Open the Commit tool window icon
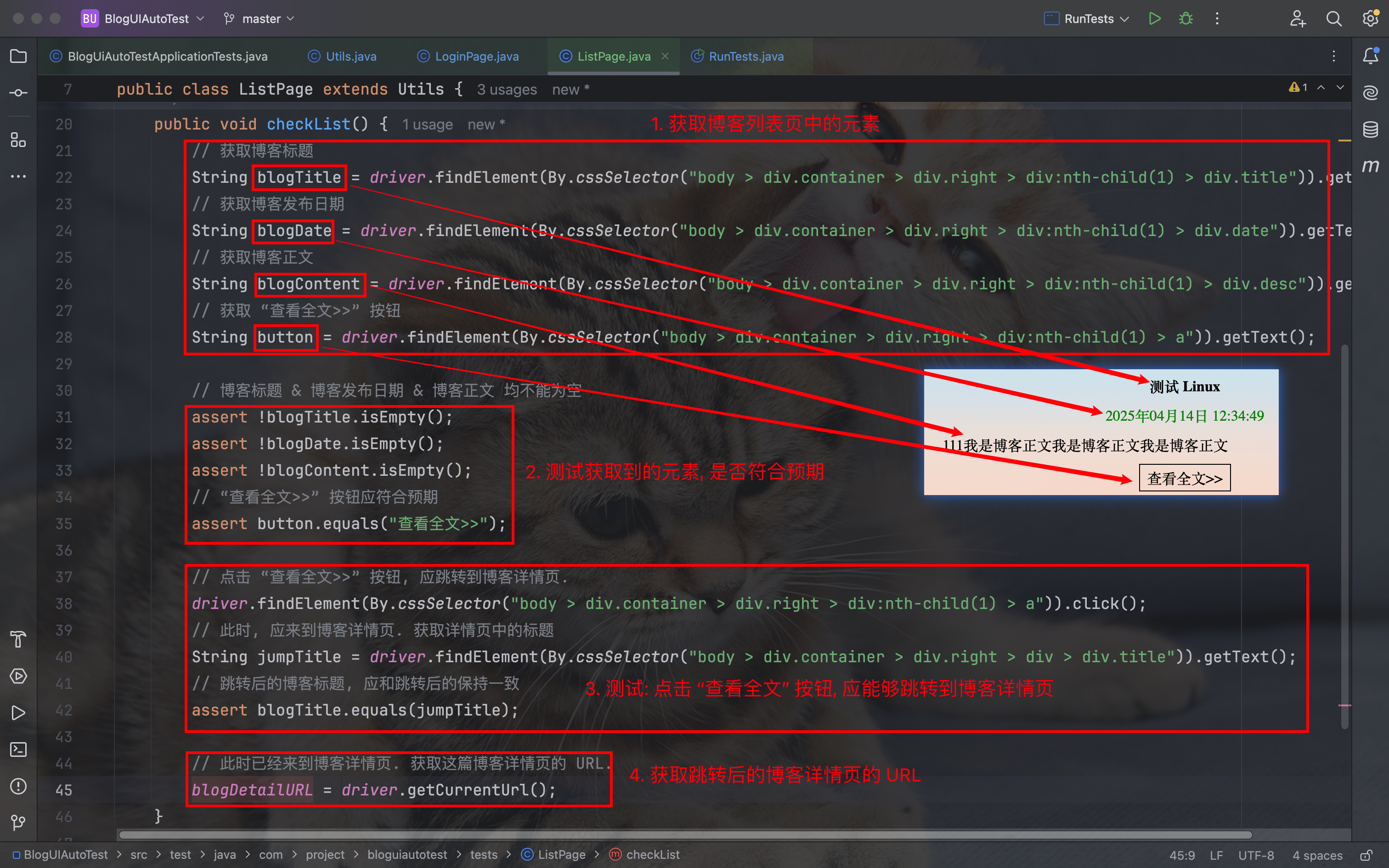Screen dimensions: 1389x868 point(18,93)
